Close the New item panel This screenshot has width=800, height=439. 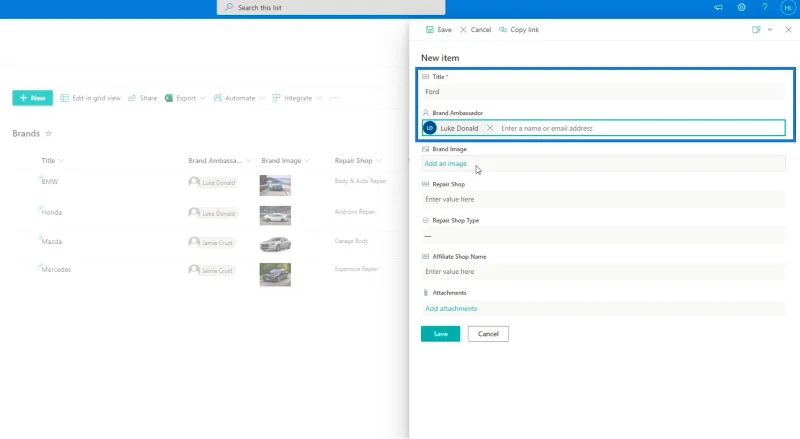[788, 30]
